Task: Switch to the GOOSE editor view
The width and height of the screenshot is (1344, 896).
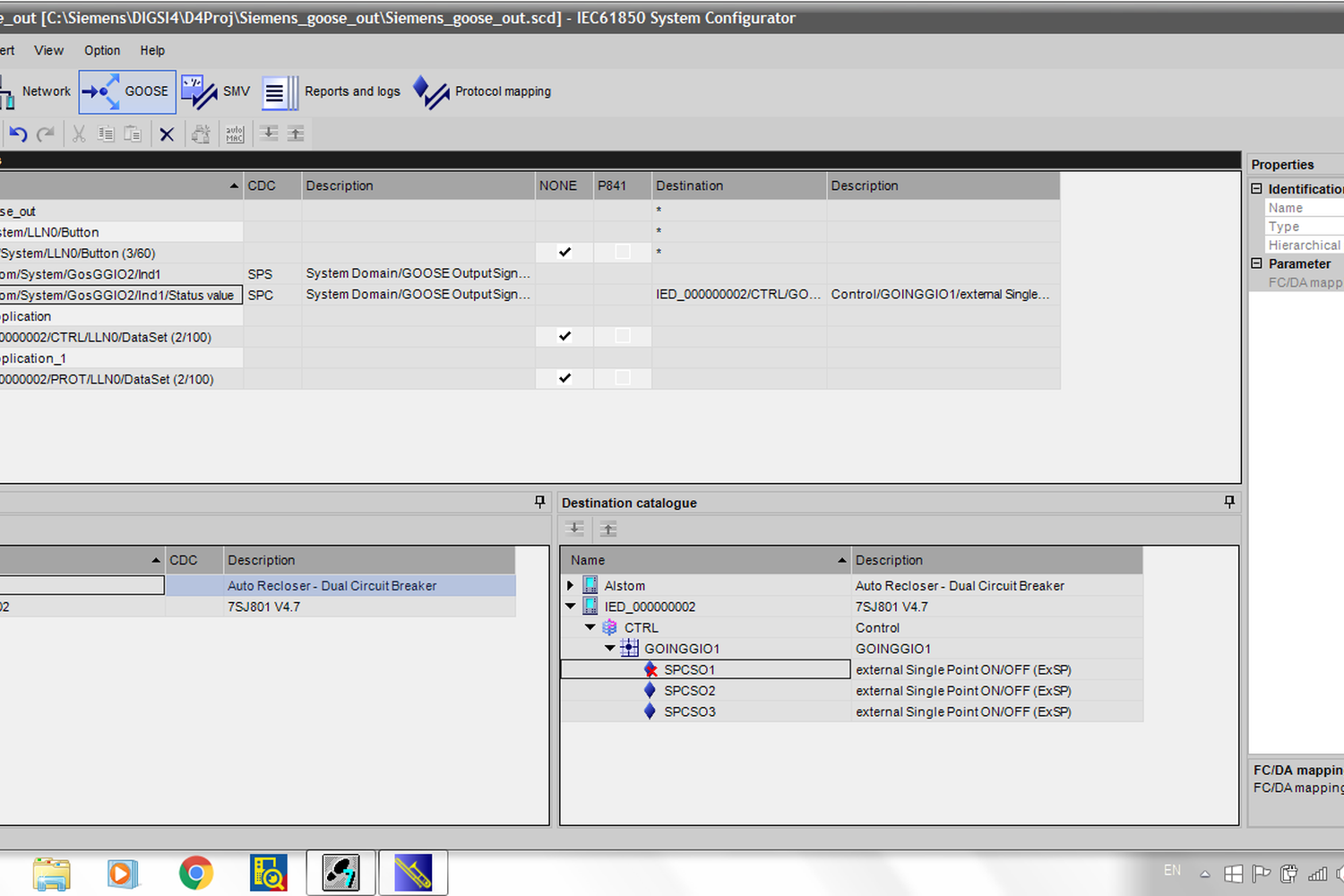Action: pyautogui.click(x=127, y=91)
